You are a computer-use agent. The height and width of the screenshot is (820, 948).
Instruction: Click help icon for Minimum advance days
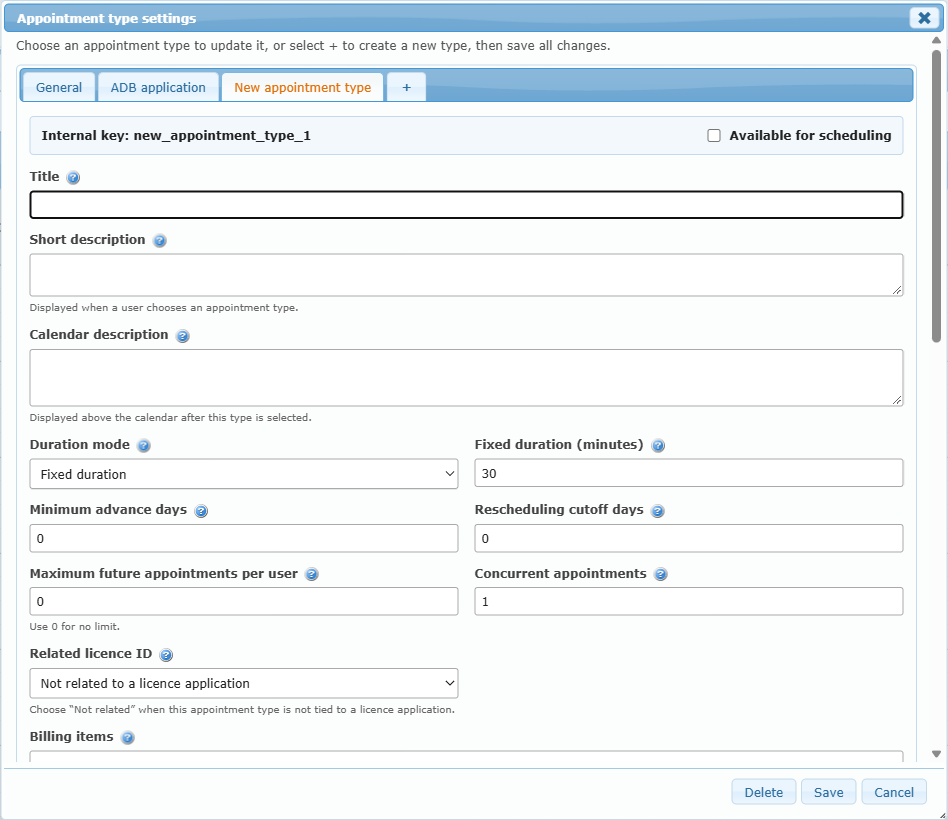(x=201, y=511)
